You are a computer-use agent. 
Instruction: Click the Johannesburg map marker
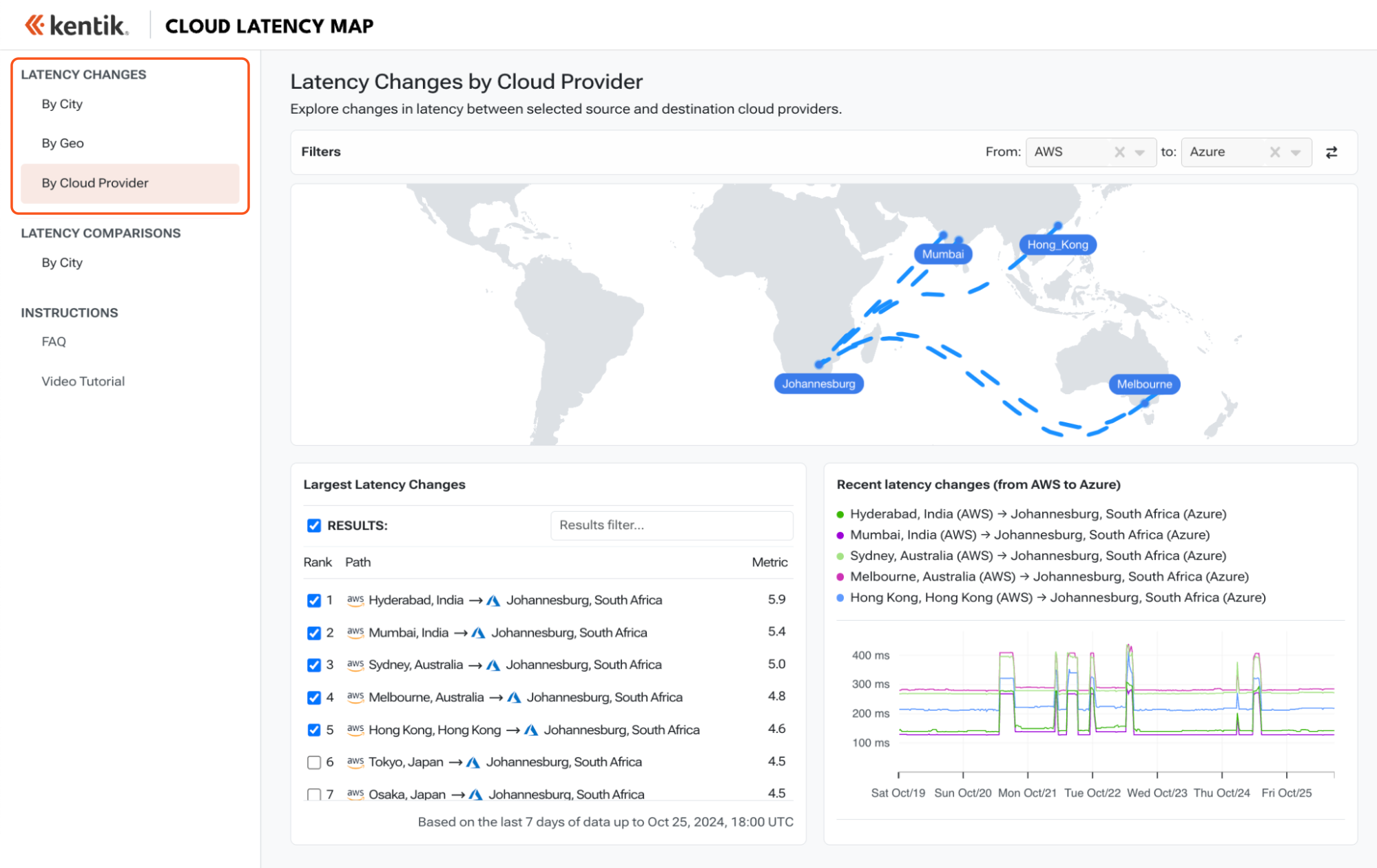[818, 384]
